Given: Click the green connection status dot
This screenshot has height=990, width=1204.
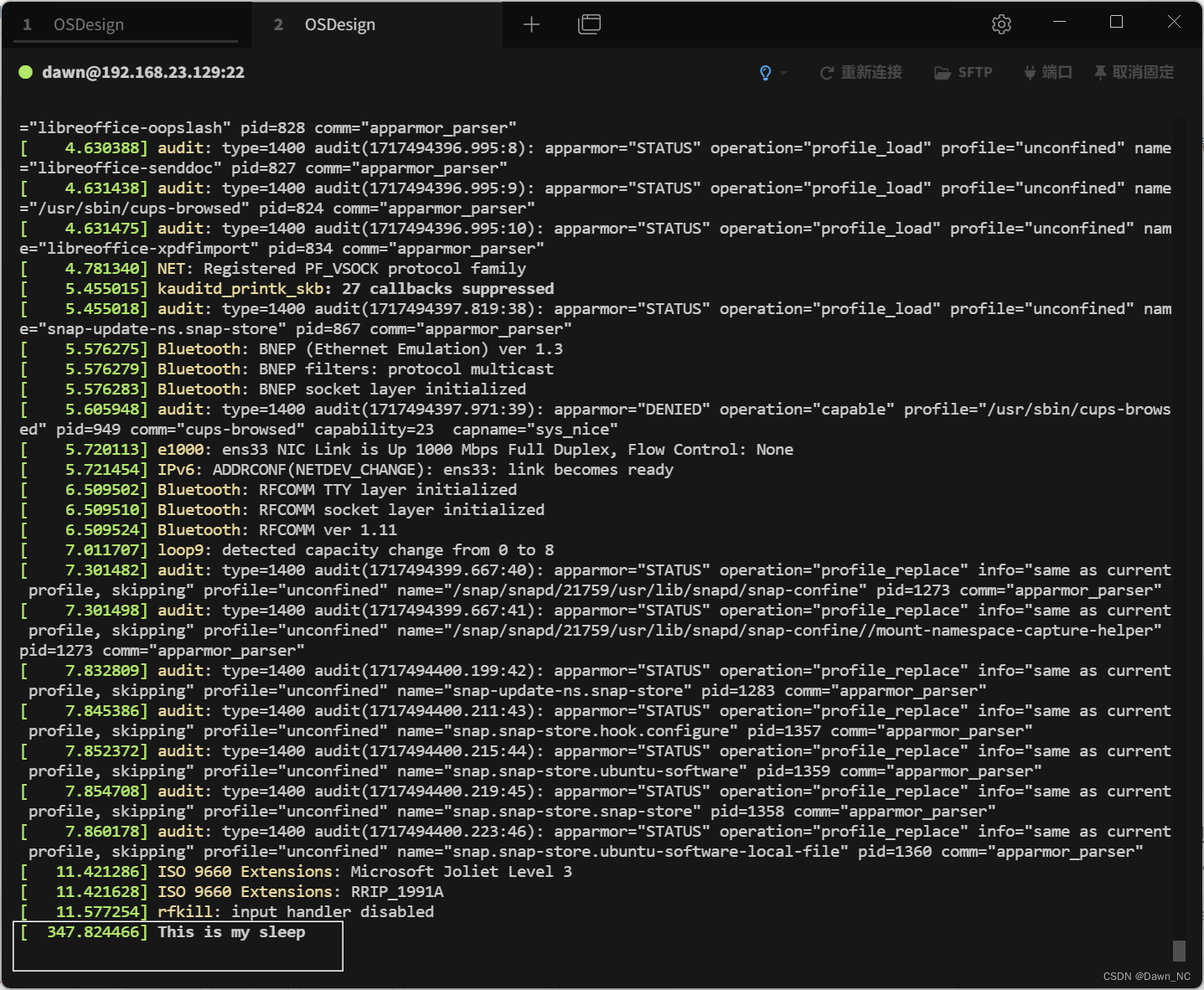Looking at the screenshot, I should coord(26,72).
